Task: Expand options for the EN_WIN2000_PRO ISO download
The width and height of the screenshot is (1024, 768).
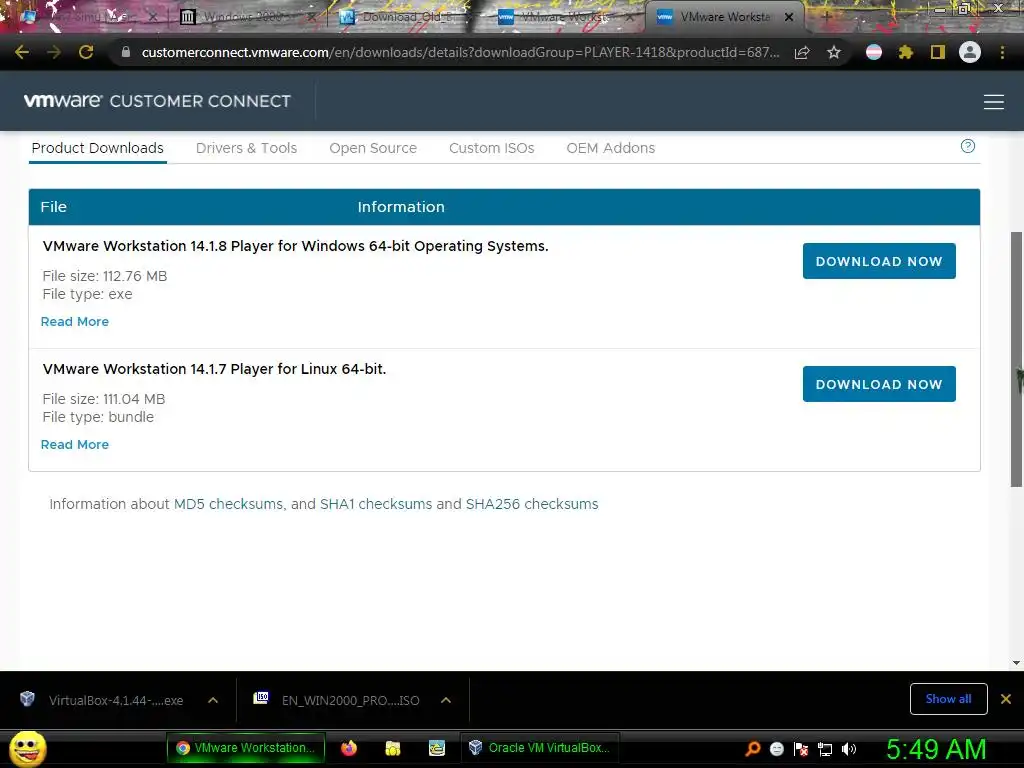Action: (x=446, y=700)
